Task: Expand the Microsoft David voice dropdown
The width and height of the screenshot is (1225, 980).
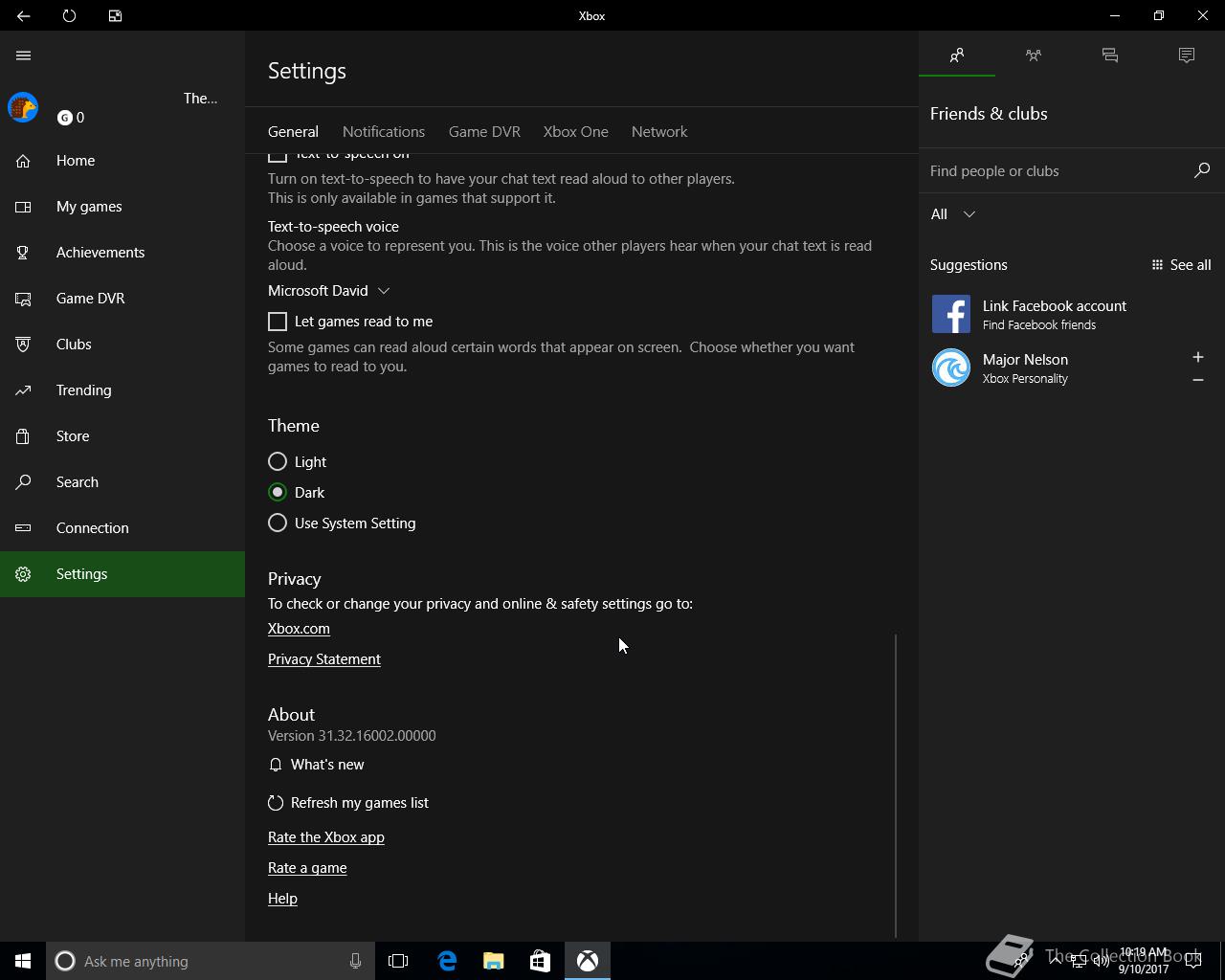Action: (329, 291)
